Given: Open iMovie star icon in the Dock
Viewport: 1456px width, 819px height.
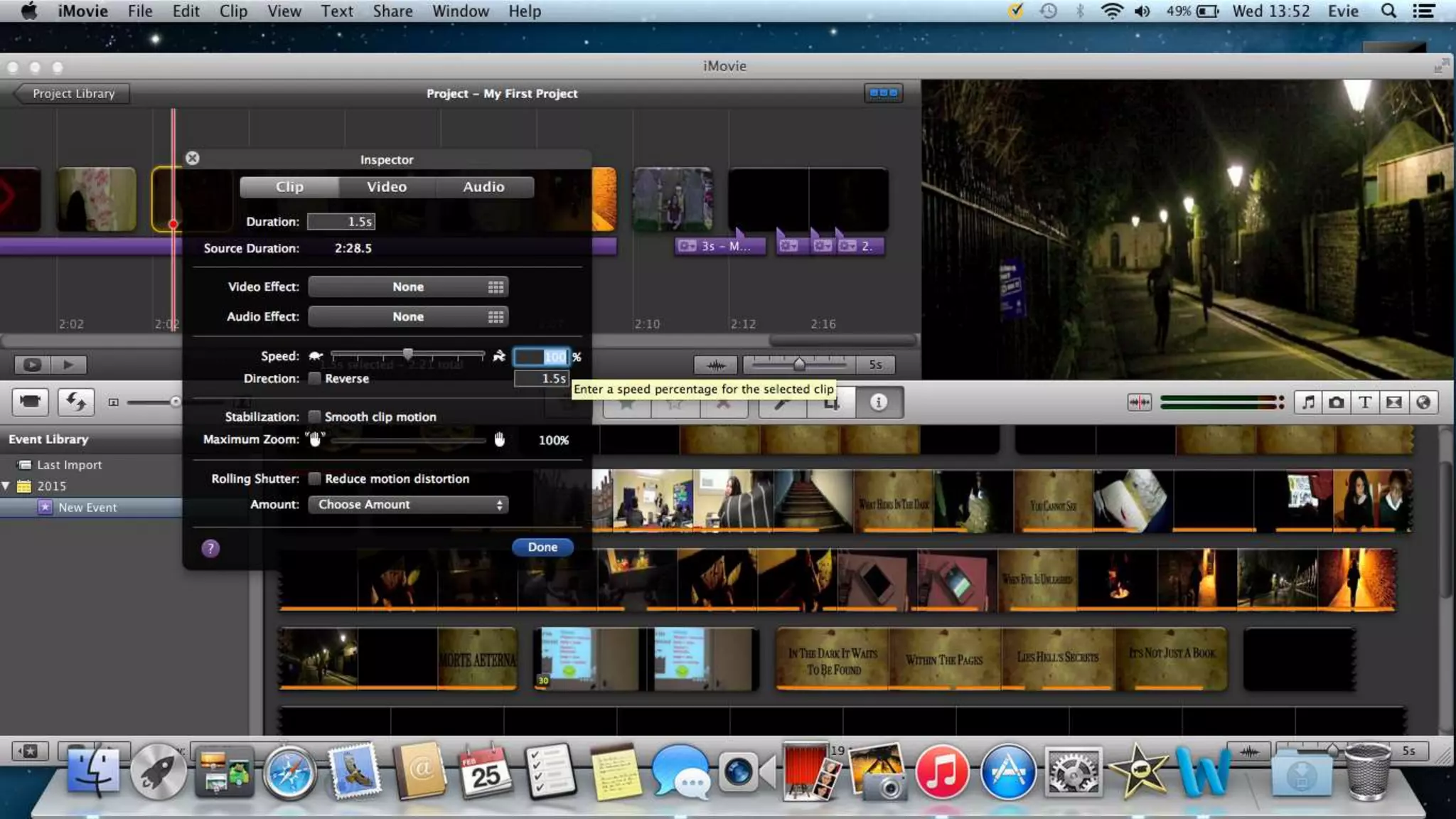Looking at the screenshot, I should coord(1138,771).
